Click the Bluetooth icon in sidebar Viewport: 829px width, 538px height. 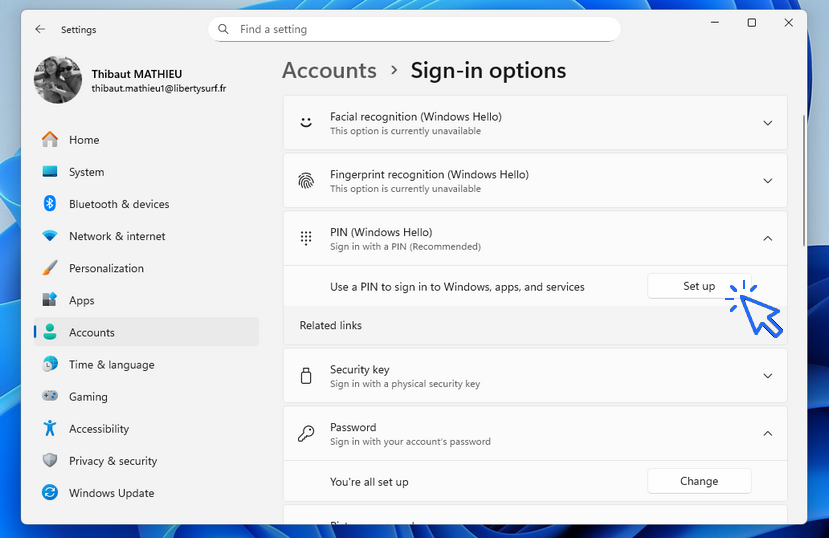point(50,203)
